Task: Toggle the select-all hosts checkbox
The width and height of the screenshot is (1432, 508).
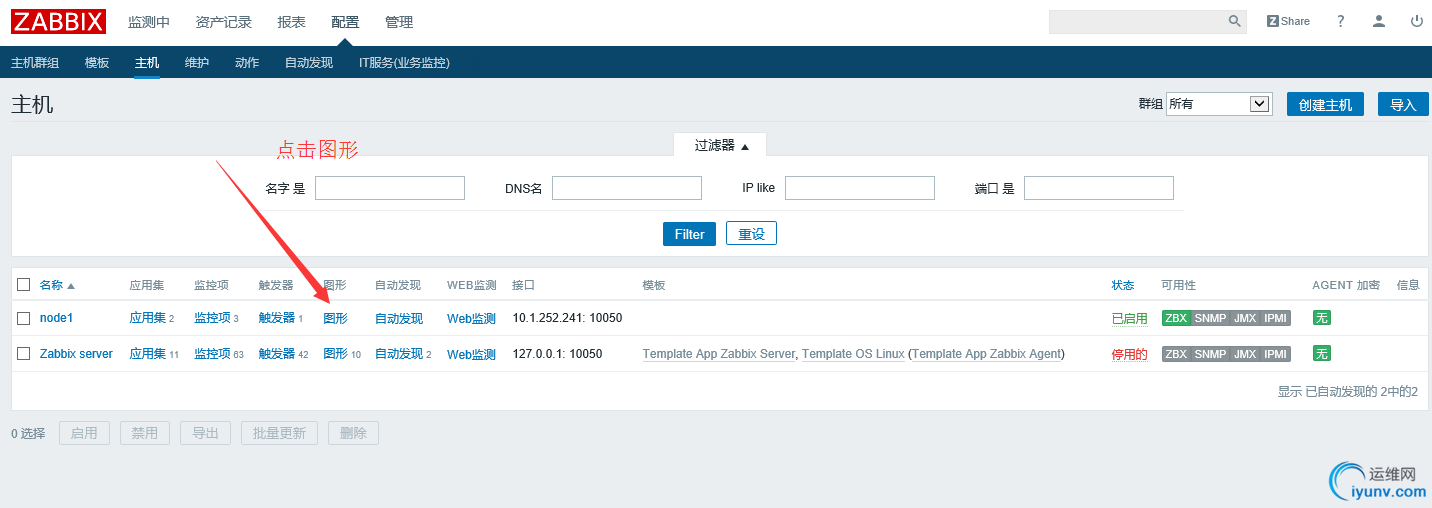Action: click(23, 285)
